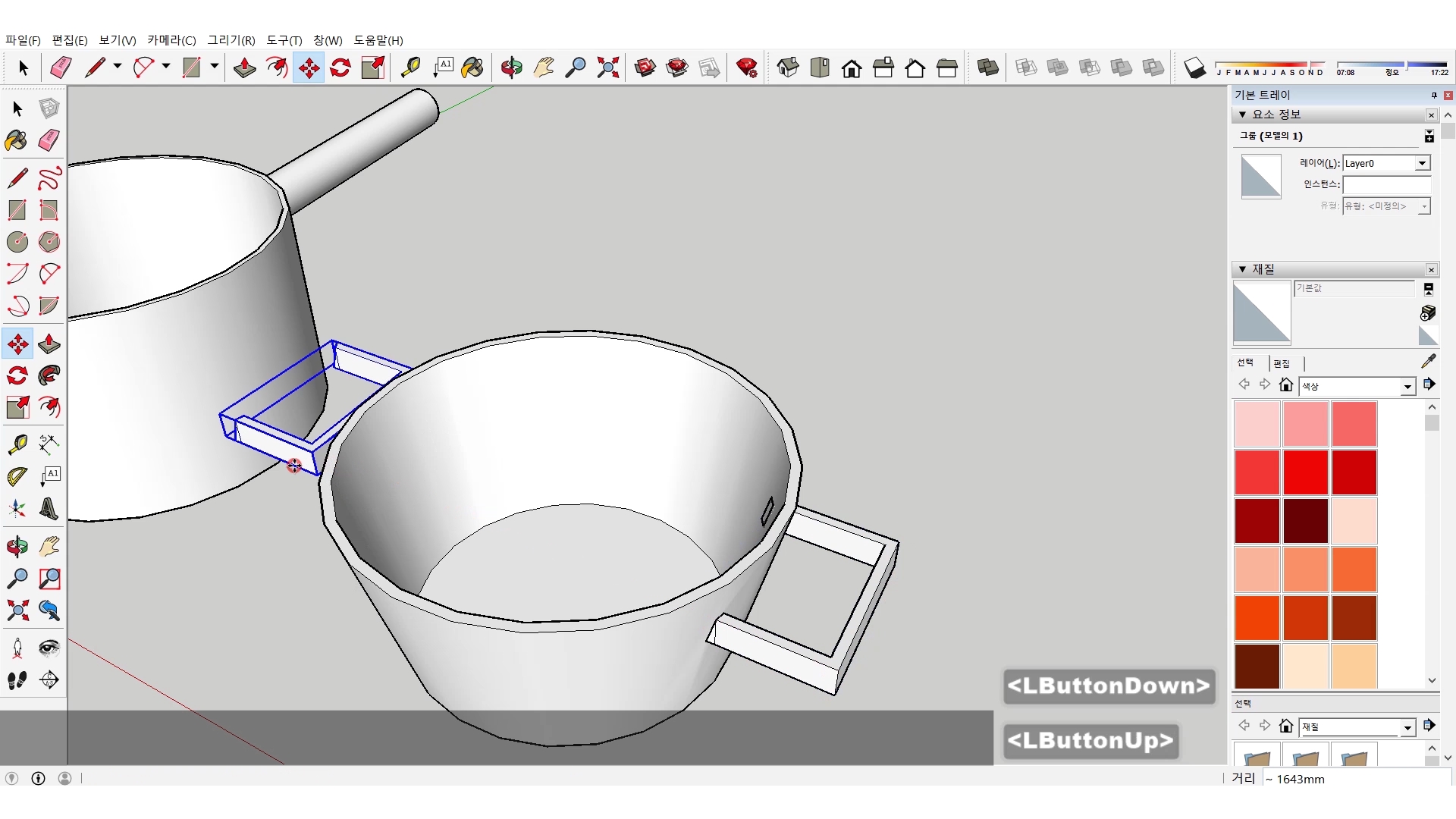Click the home button in the materials browser

coord(1285,384)
